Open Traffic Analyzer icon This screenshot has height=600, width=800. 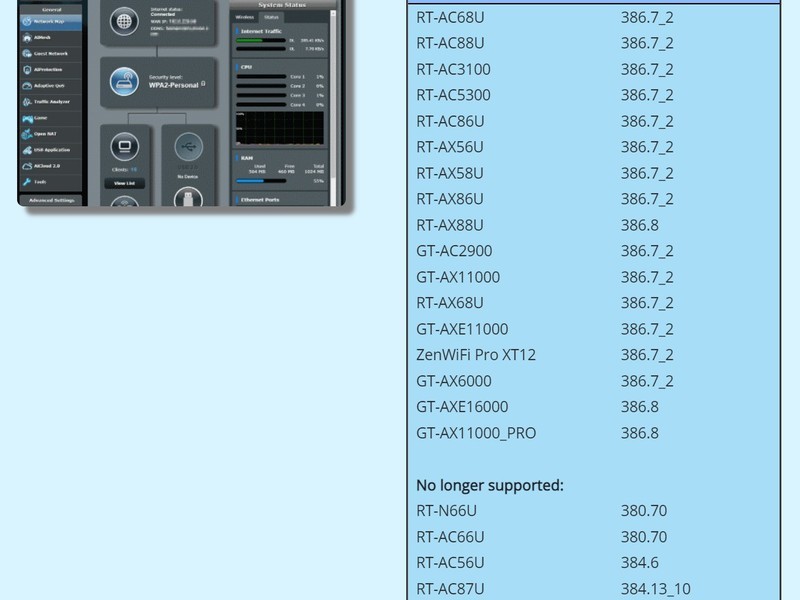coord(27,102)
